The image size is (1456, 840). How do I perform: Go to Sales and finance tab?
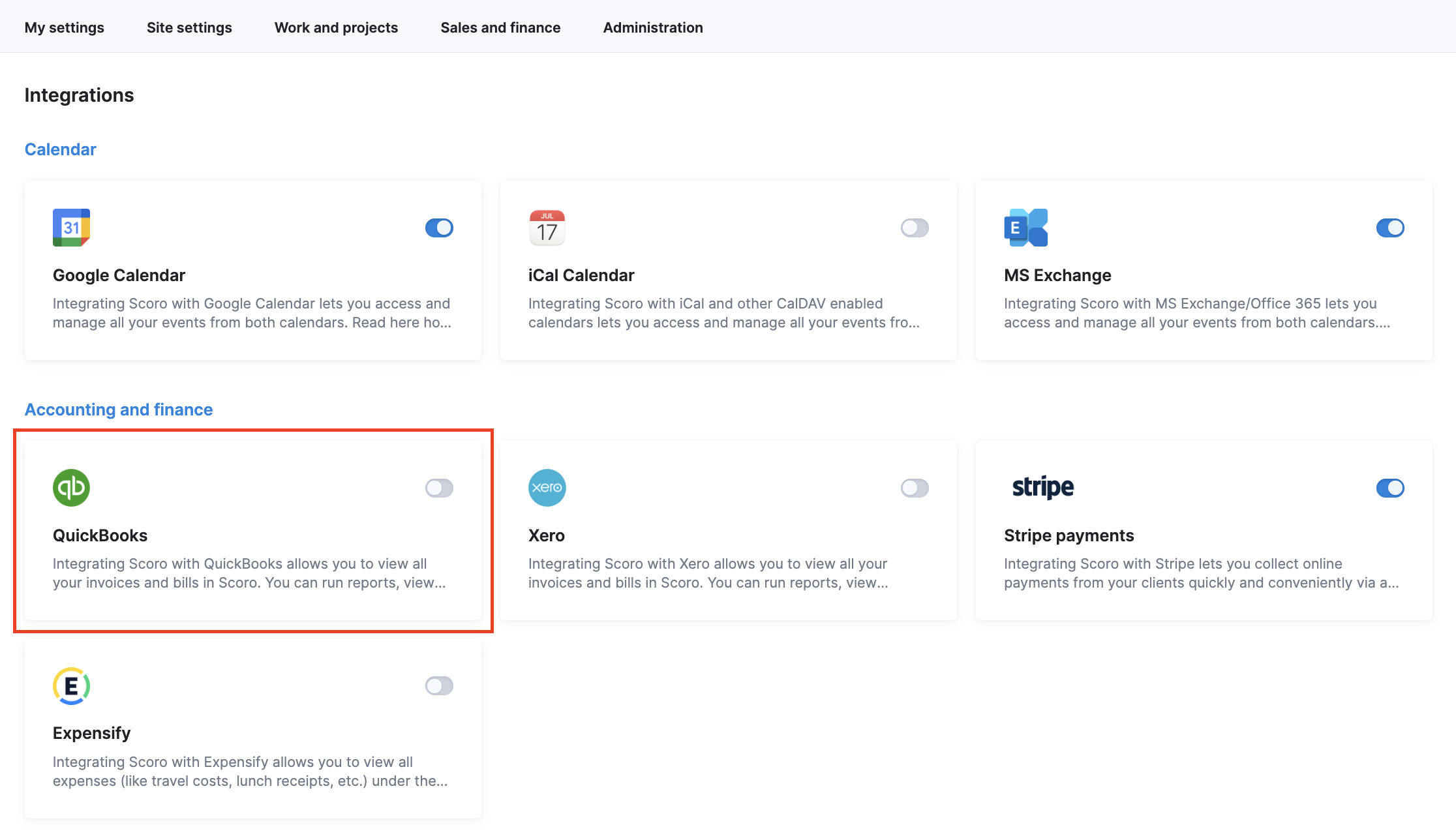pyautogui.click(x=500, y=27)
